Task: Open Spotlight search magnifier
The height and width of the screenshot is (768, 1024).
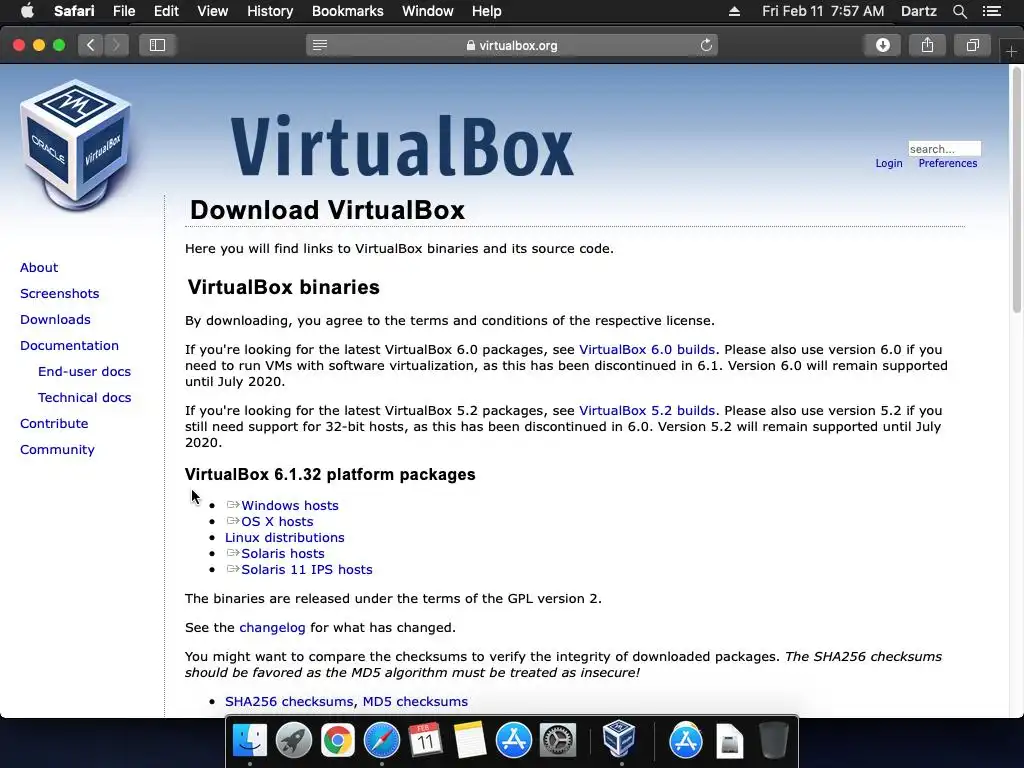Action: (959, 11)
